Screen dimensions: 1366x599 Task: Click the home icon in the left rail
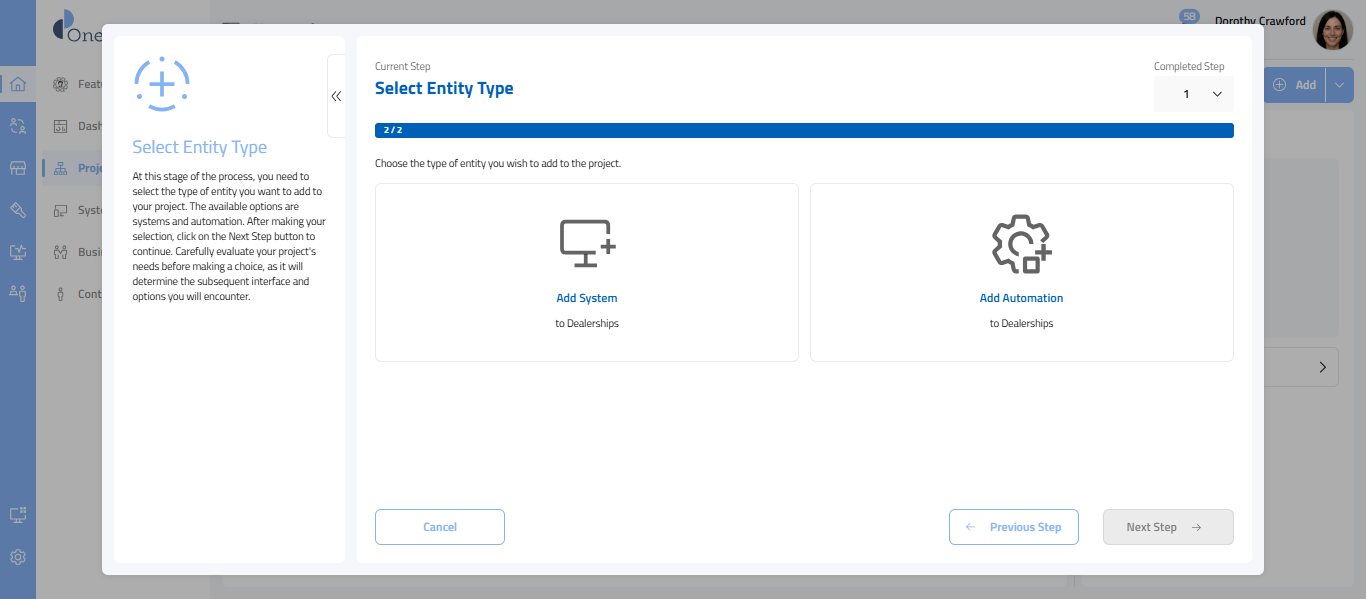coord(17,84)
